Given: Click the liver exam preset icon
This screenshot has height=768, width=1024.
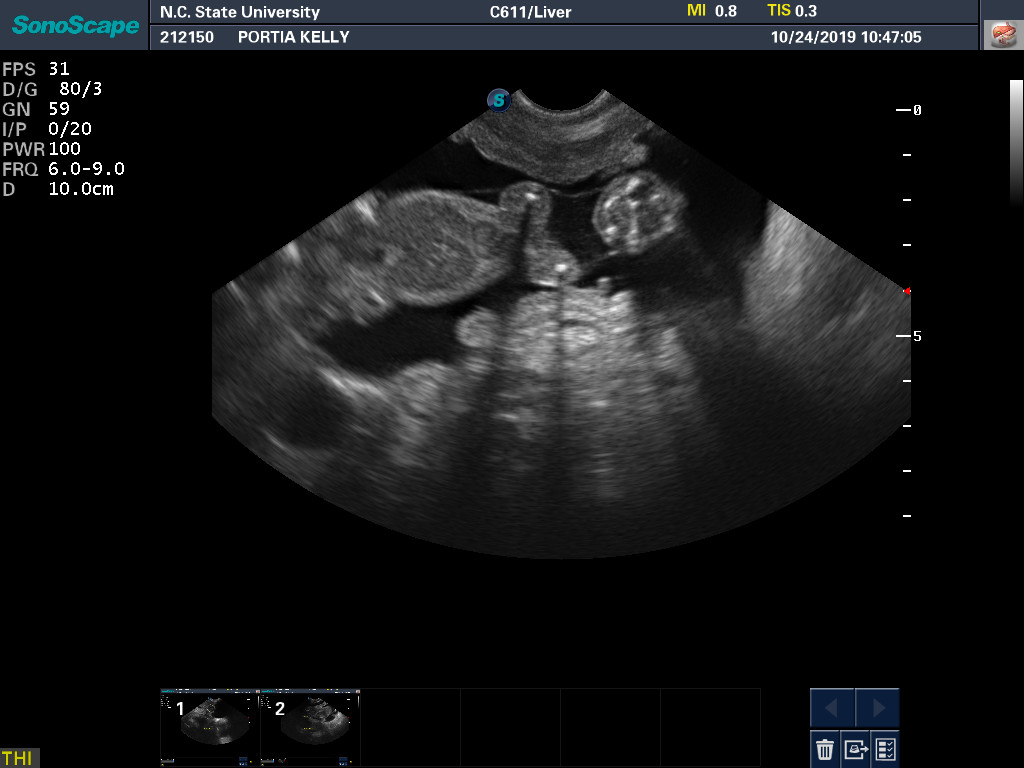Looking at the screenshot, I should (x=999, y=35).
